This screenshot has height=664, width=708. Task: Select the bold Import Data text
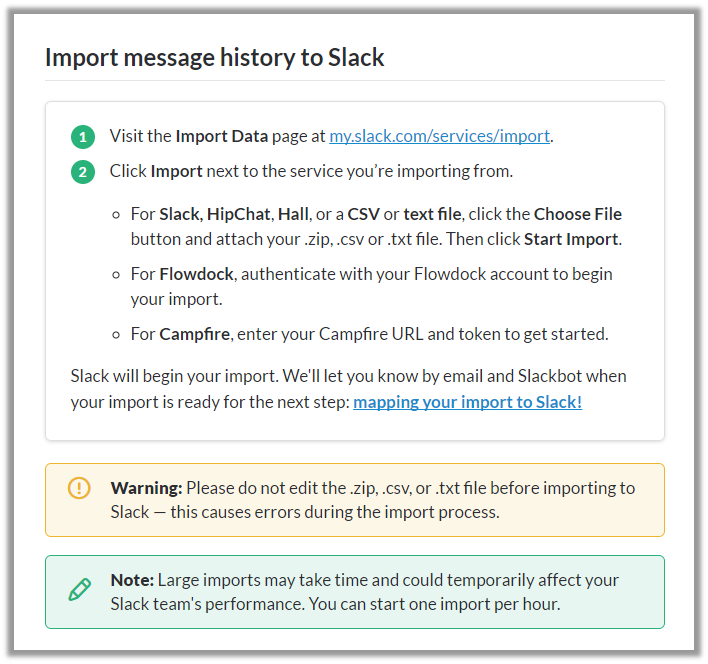pos(222,136)
